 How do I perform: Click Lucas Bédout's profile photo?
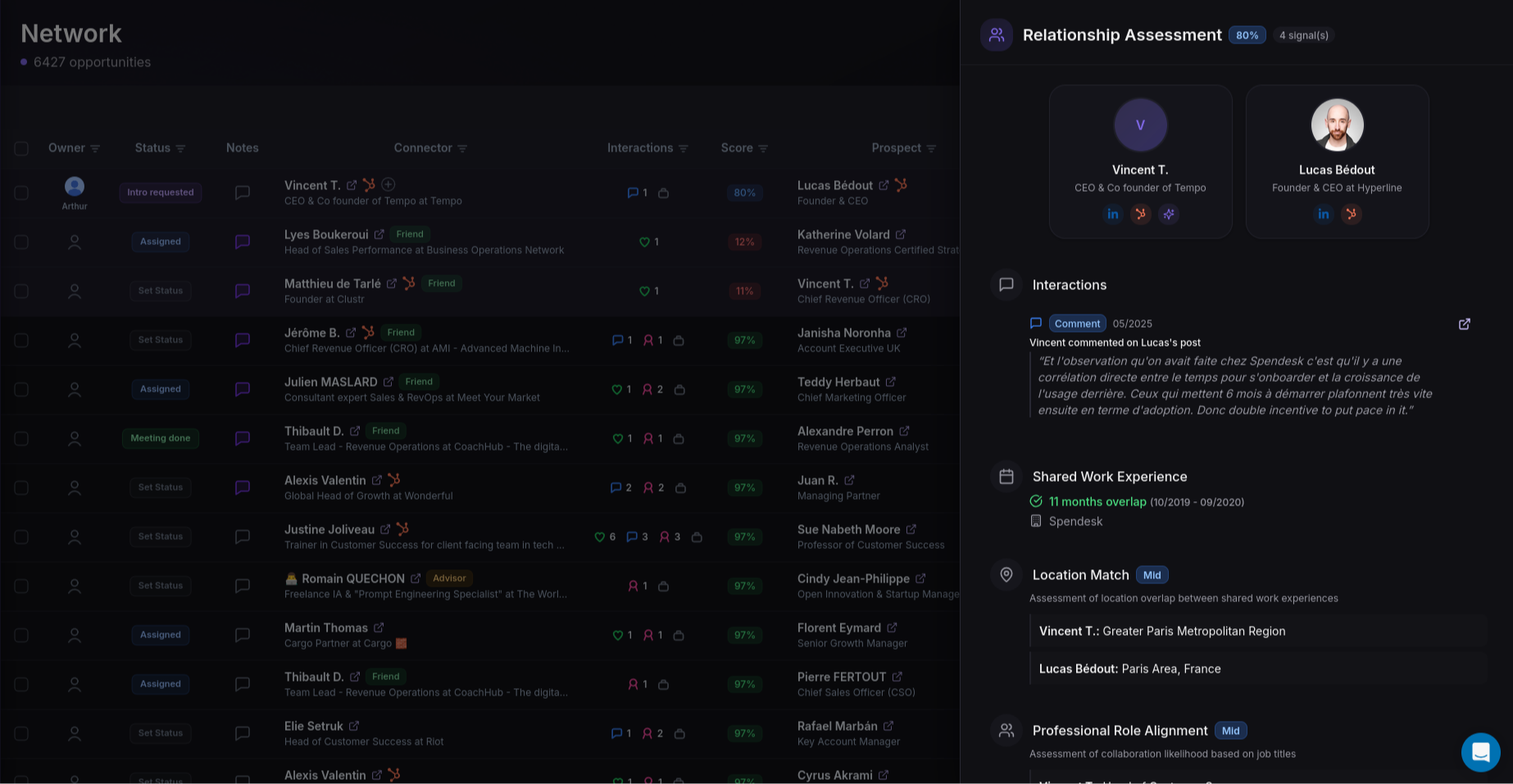tap(1337, 125)
